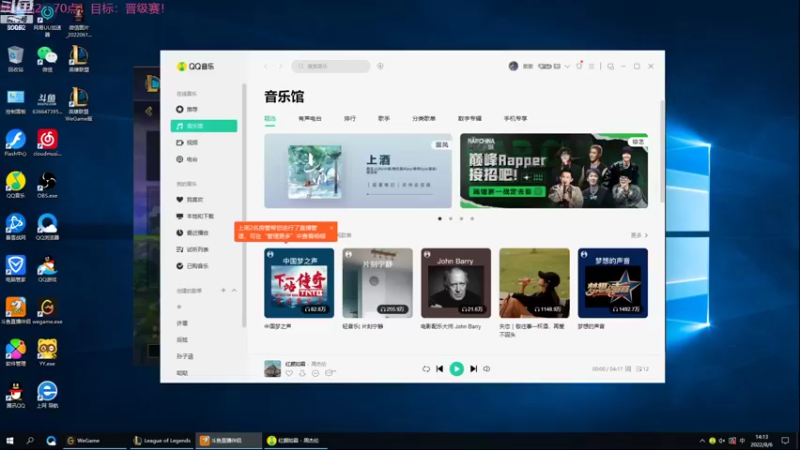Select the second banner carousel dot
This screenshot has width=800, height=450.
tap(451, 218)
